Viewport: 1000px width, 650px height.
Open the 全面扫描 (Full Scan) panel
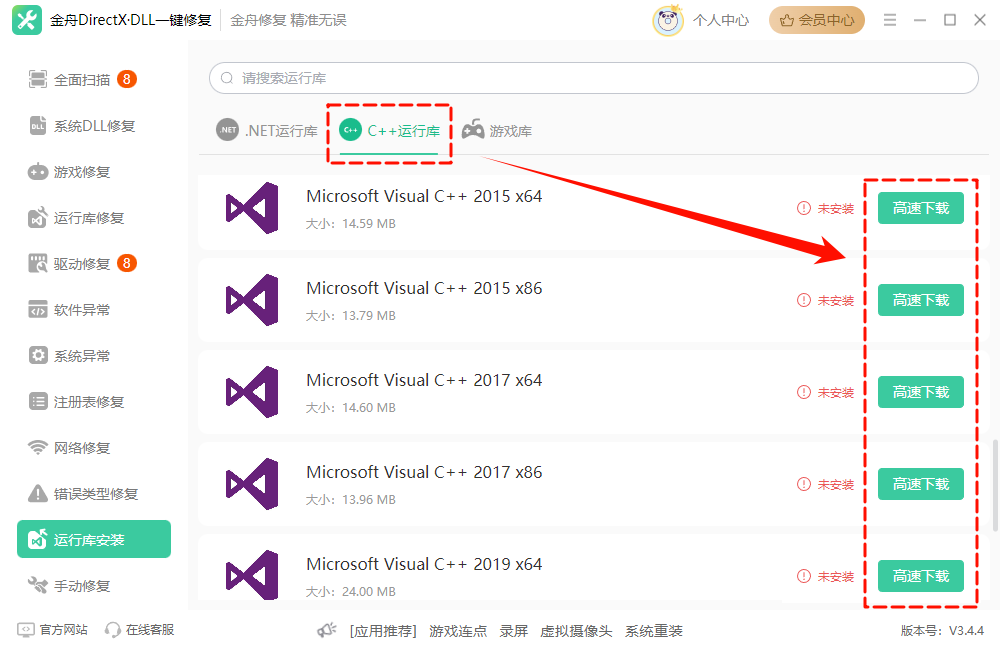pyautogui.click(x=80, y=79)
